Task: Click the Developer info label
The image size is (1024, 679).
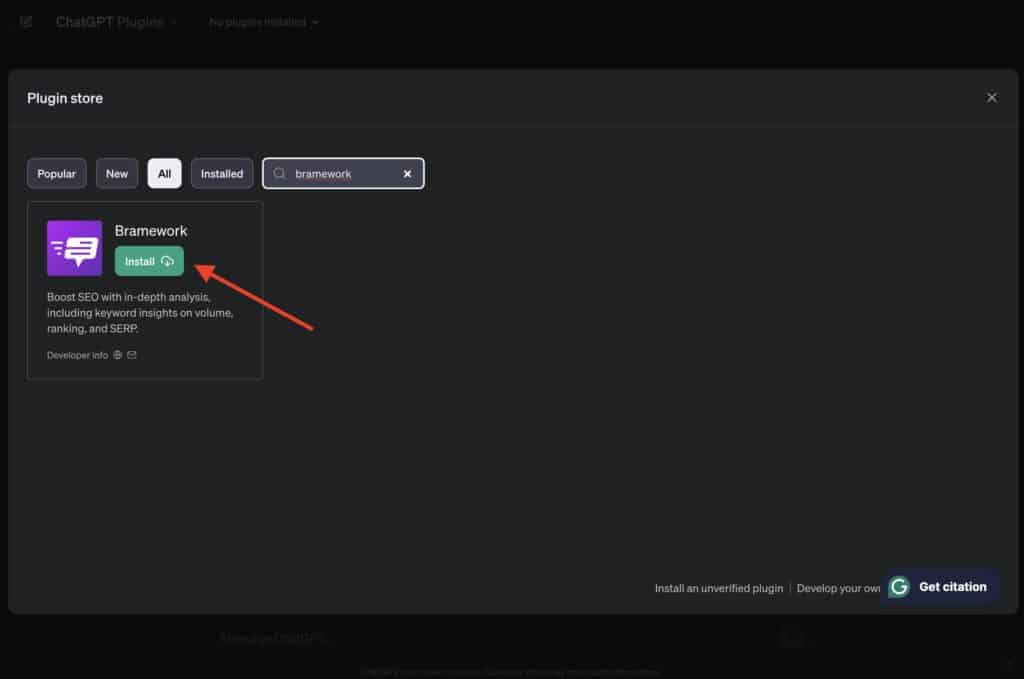Action: 77,355
